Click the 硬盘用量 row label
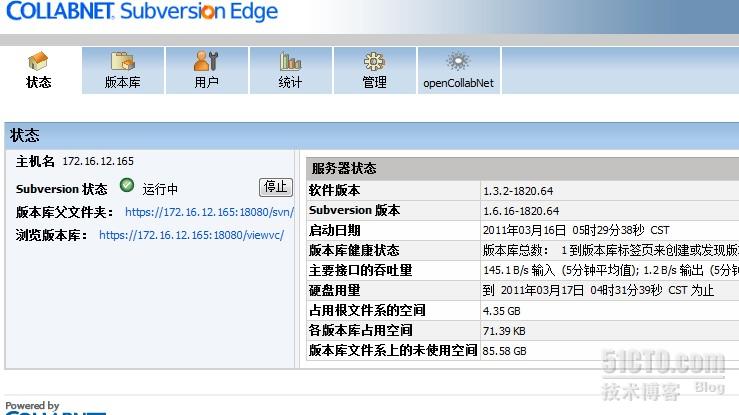Viewport: 739px width, 415px height. click(335, 290)
